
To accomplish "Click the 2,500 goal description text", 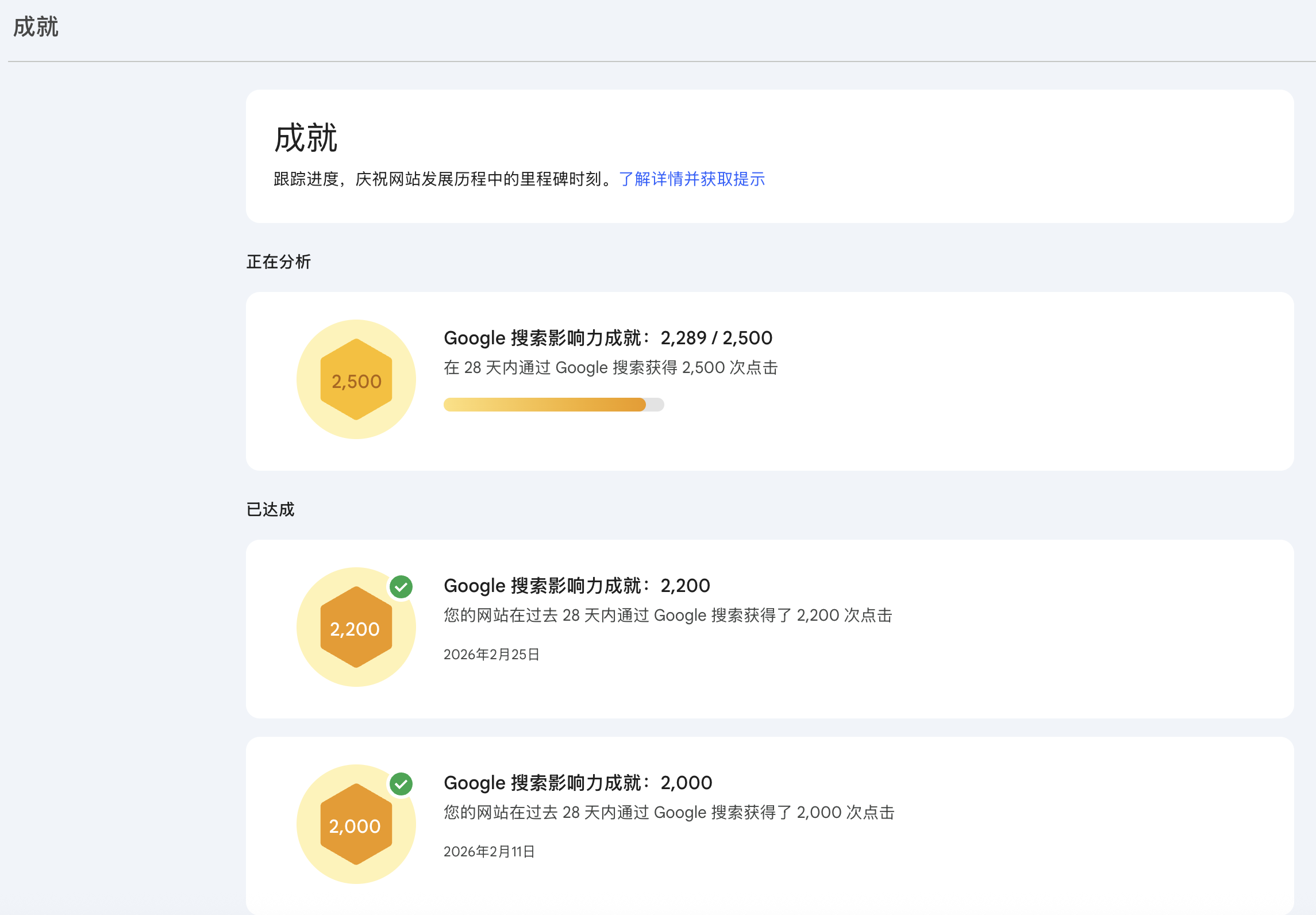I will [x=610, y=368].
